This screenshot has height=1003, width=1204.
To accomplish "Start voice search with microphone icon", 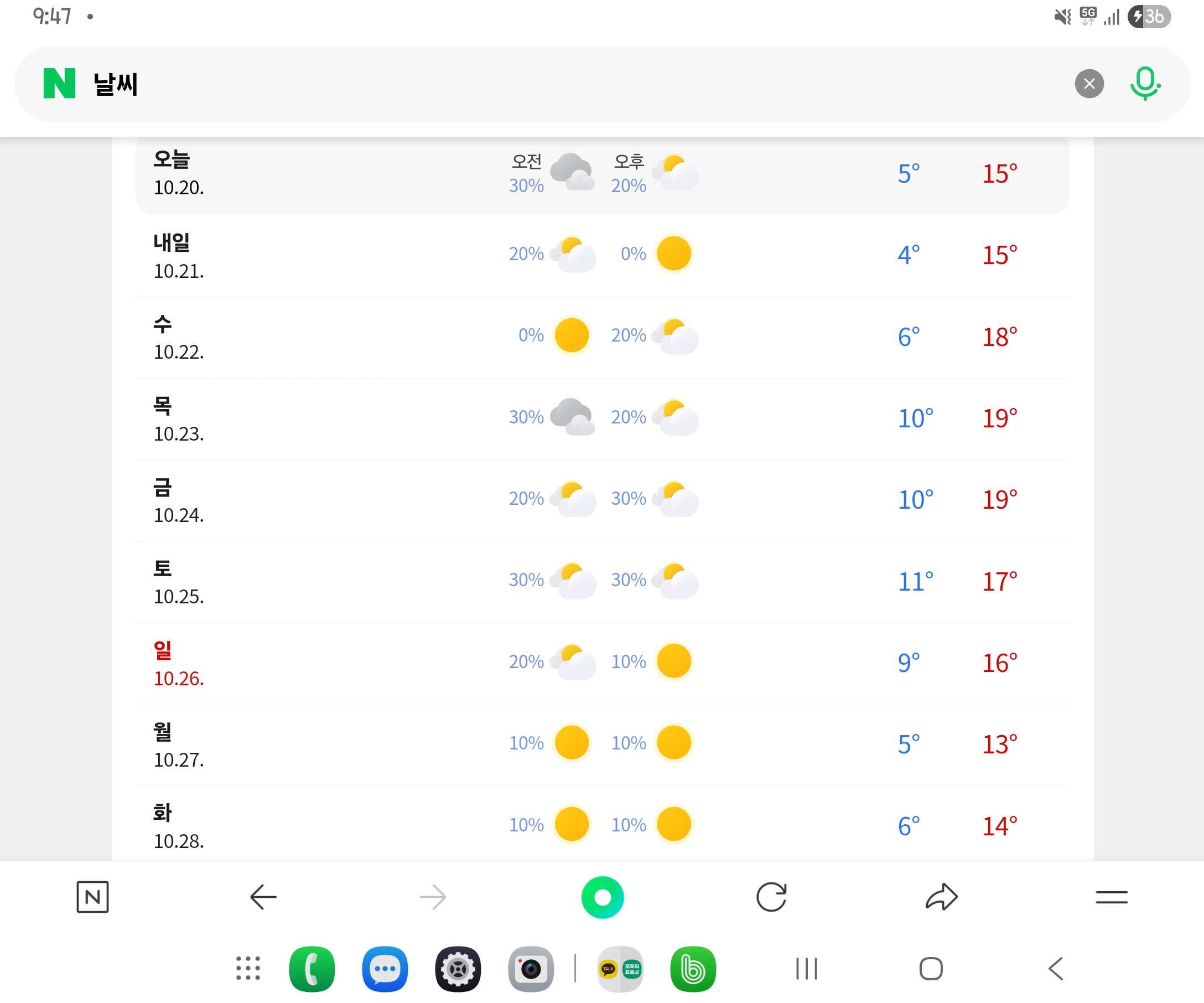I will (1144, 84).
